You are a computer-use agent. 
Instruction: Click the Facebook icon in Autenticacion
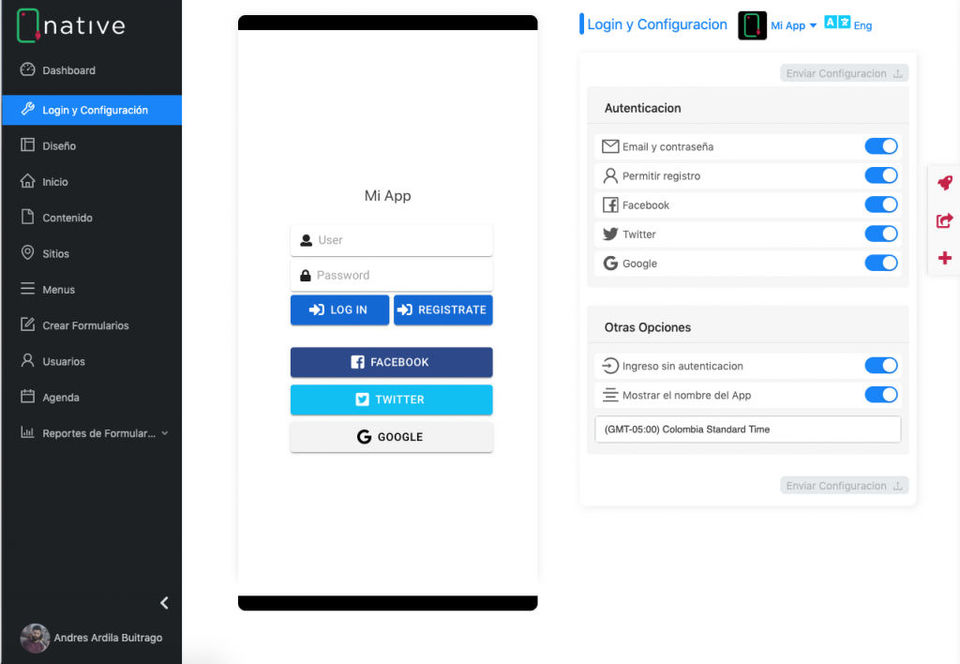[610, 204]
